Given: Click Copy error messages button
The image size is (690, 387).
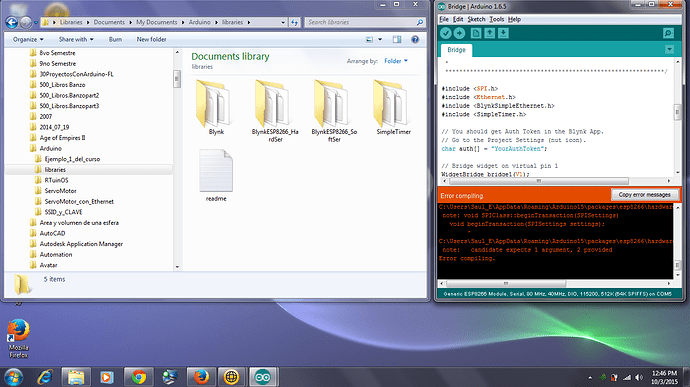Looking at the screenshot, I should (x=644, y=195).
